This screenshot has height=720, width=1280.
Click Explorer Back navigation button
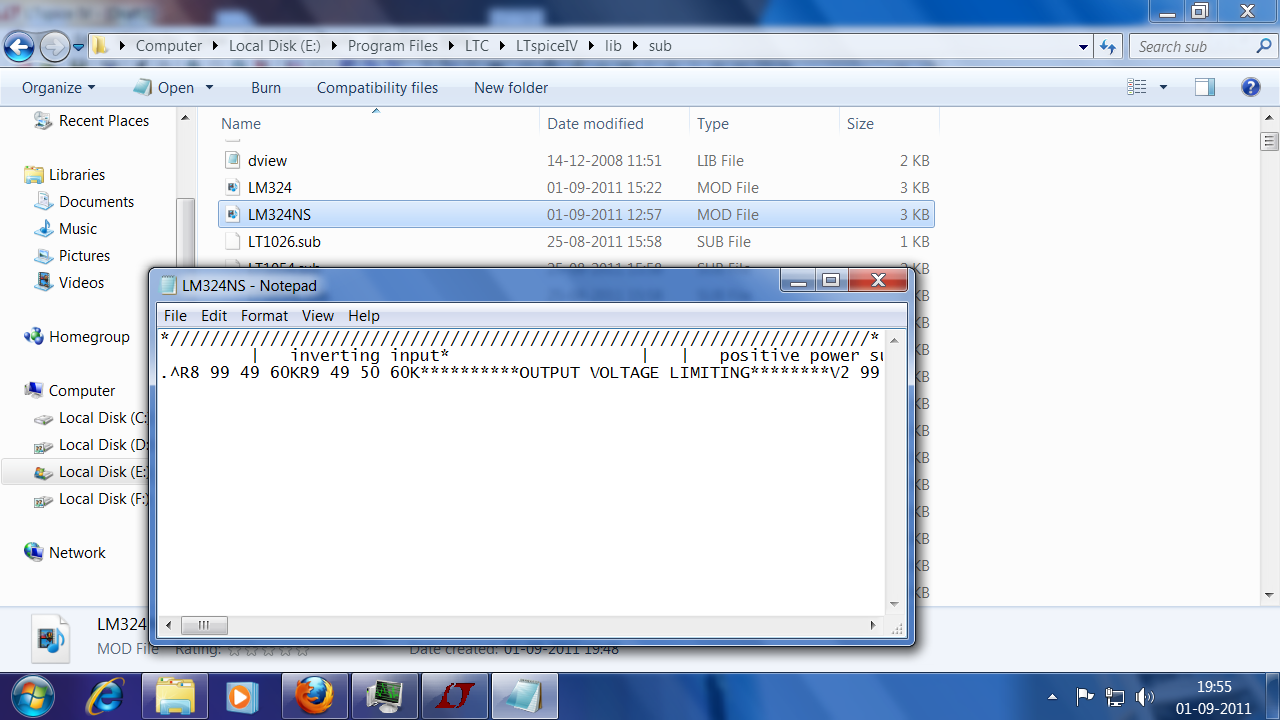pyautogui.click(x=19, y=46)
